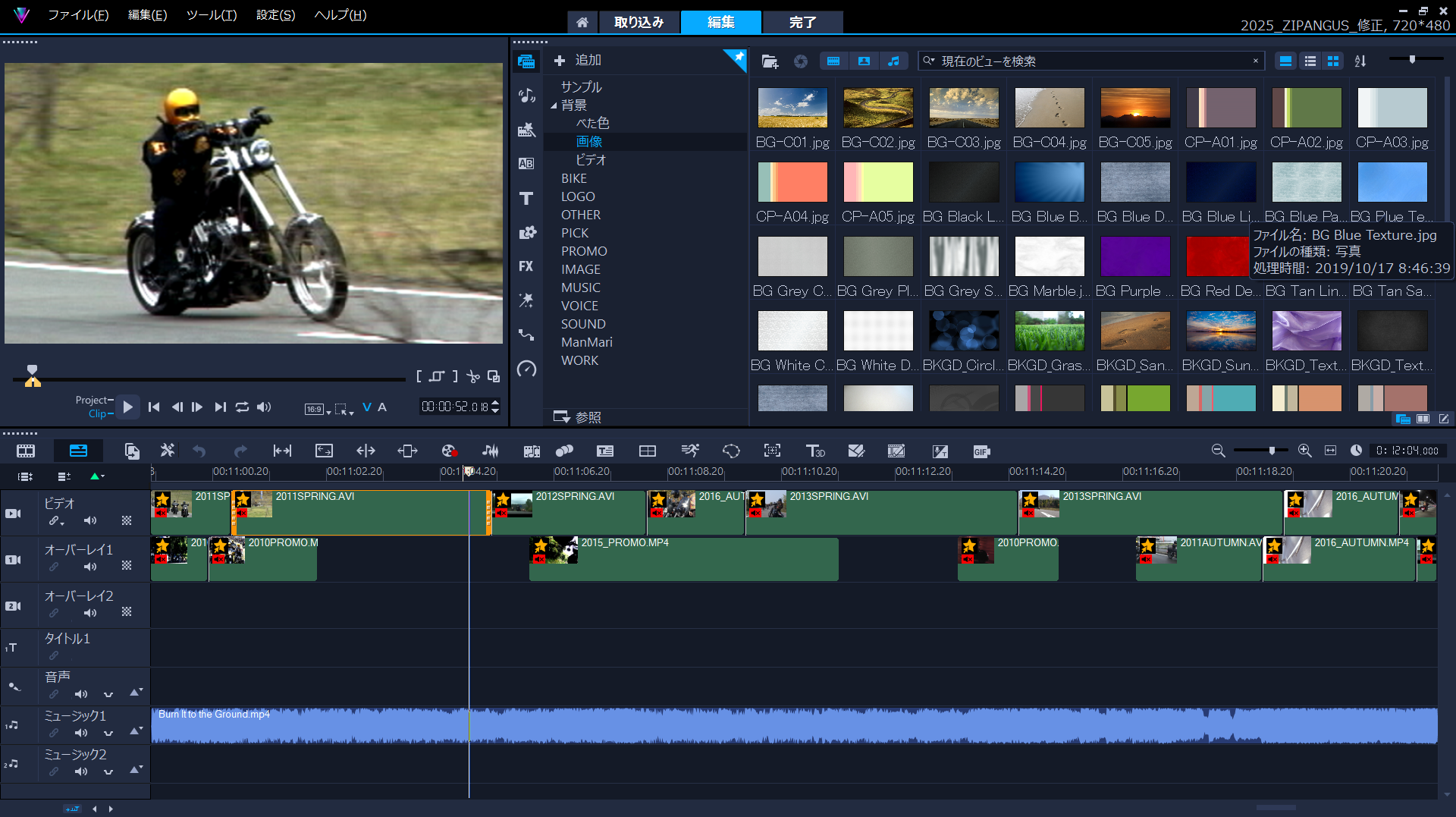Collapse the 背景 folder tree
This screenshot has height=817, width=1456.
[554, 105]
